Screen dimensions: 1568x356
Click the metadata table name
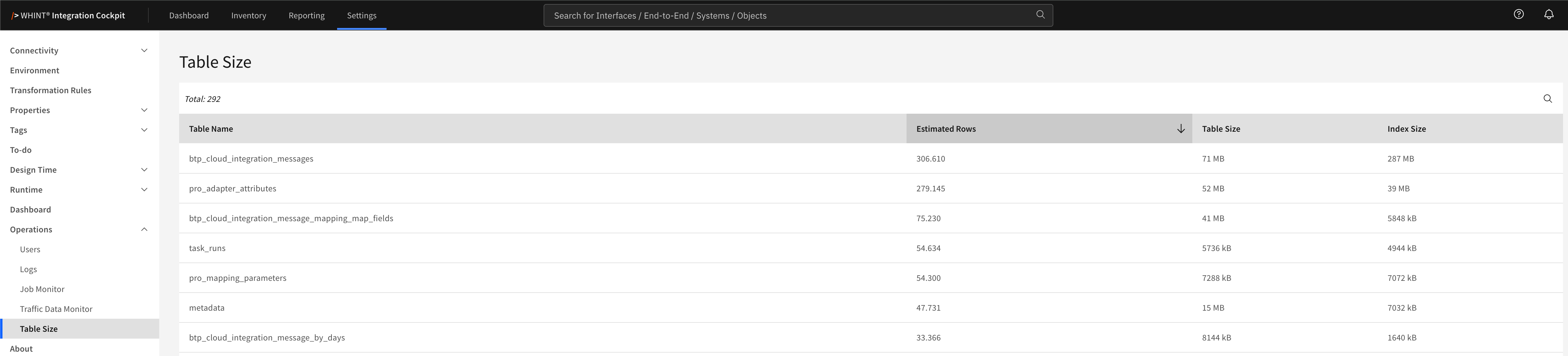click(206, 308)
